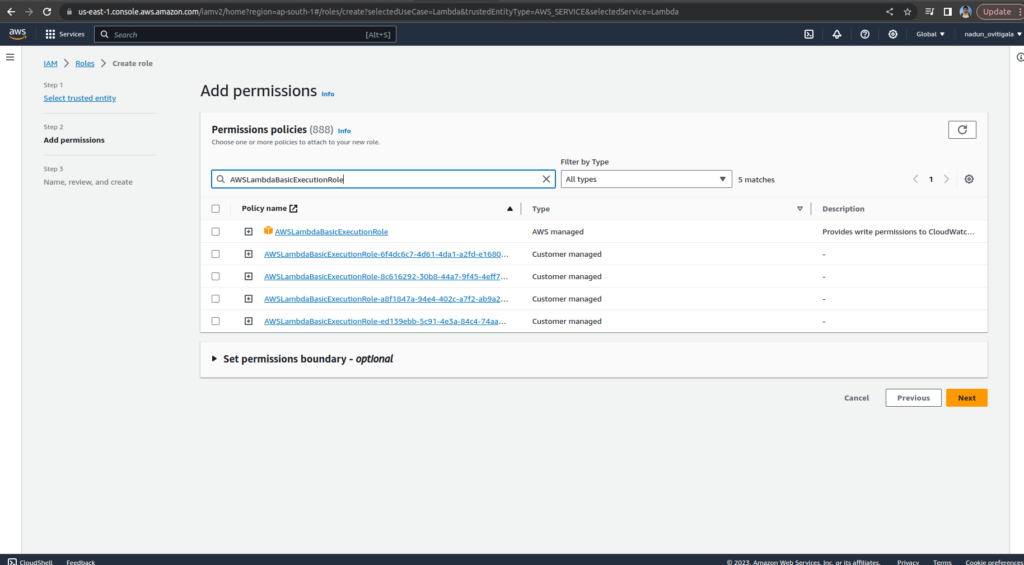Go to the next page of policies
The width and height of the screenshot is (1024, 565).
(946, 179)
